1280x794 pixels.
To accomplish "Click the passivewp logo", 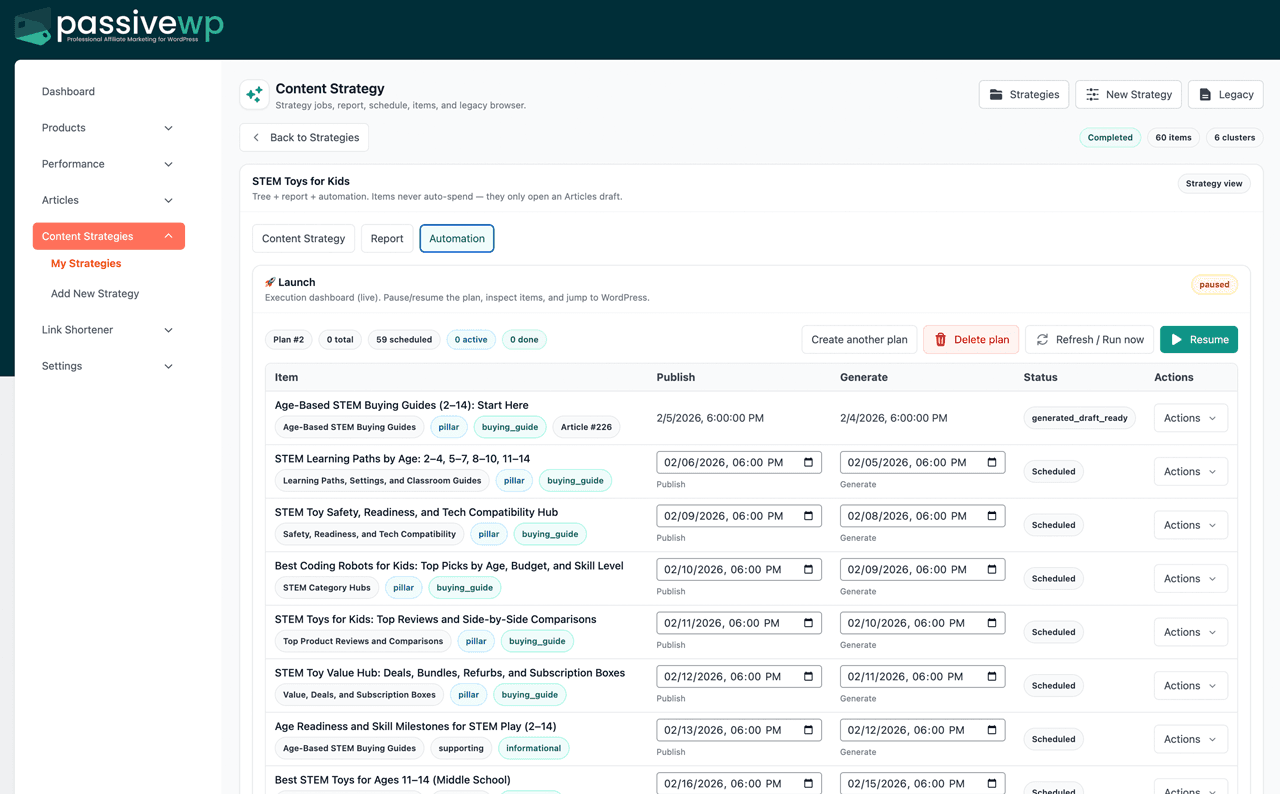I will [x=115, y=25].
